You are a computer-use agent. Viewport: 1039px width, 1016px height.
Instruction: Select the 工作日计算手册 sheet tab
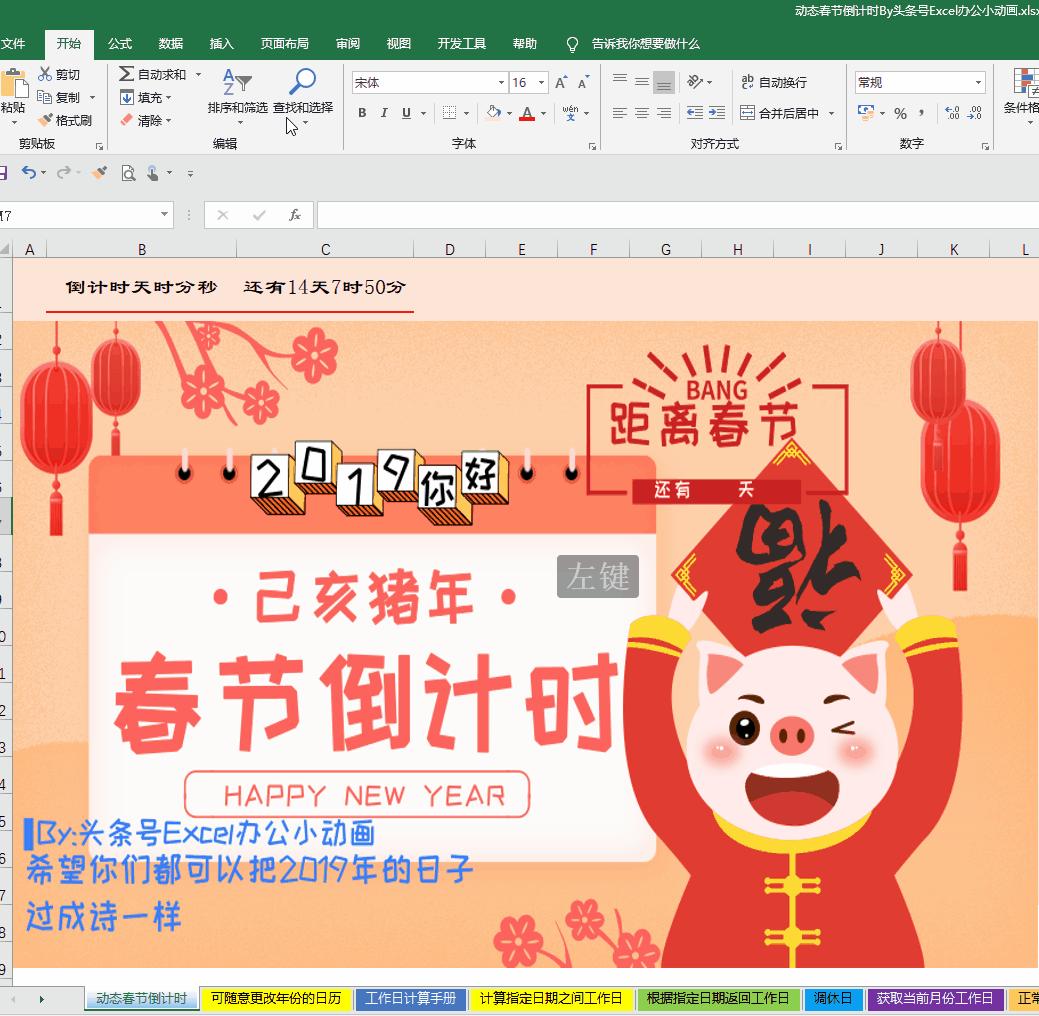click(x=410, y=998)
